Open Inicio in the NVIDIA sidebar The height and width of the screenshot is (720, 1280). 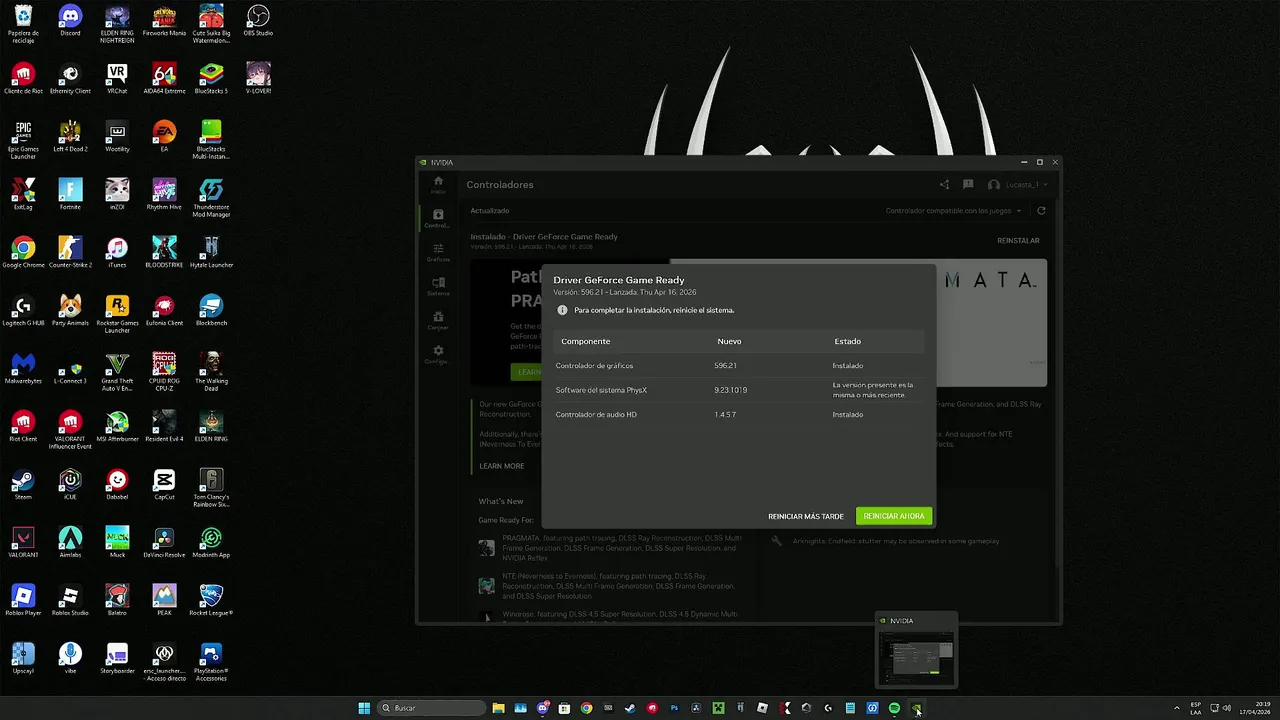(438, 185)
